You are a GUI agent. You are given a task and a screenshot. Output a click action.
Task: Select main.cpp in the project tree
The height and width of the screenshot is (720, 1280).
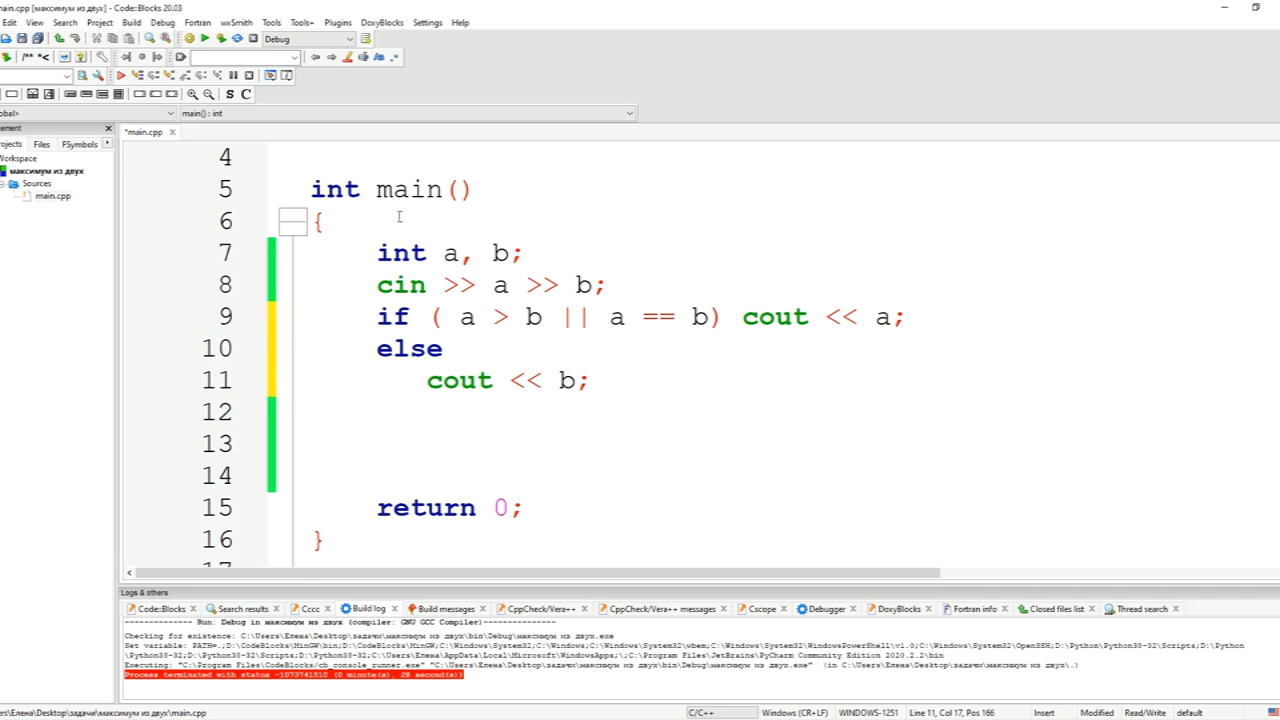coord(53,196)
